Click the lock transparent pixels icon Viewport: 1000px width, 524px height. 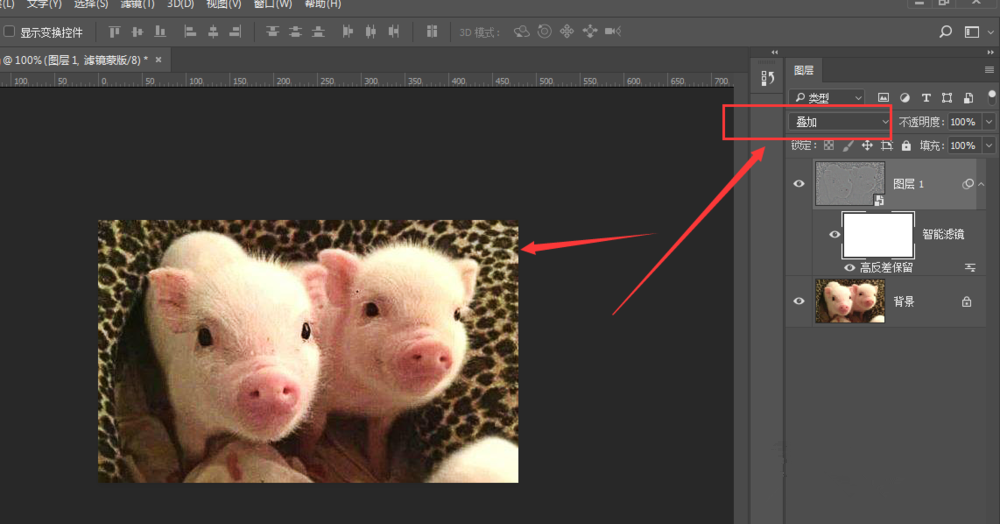(828, 146)
